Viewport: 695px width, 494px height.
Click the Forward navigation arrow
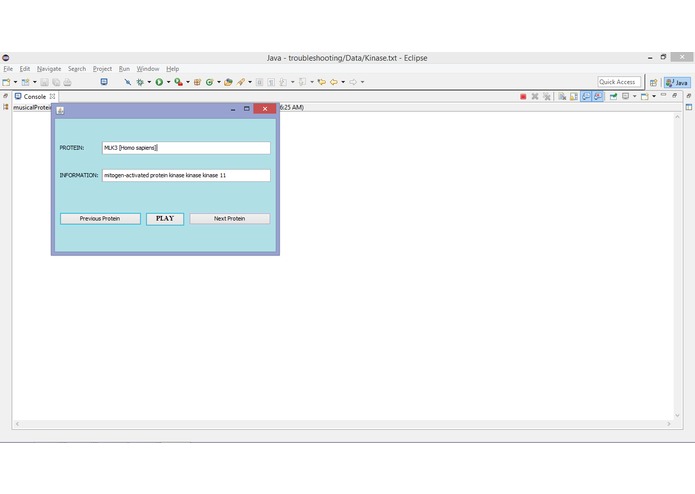(x=353, y=82)
